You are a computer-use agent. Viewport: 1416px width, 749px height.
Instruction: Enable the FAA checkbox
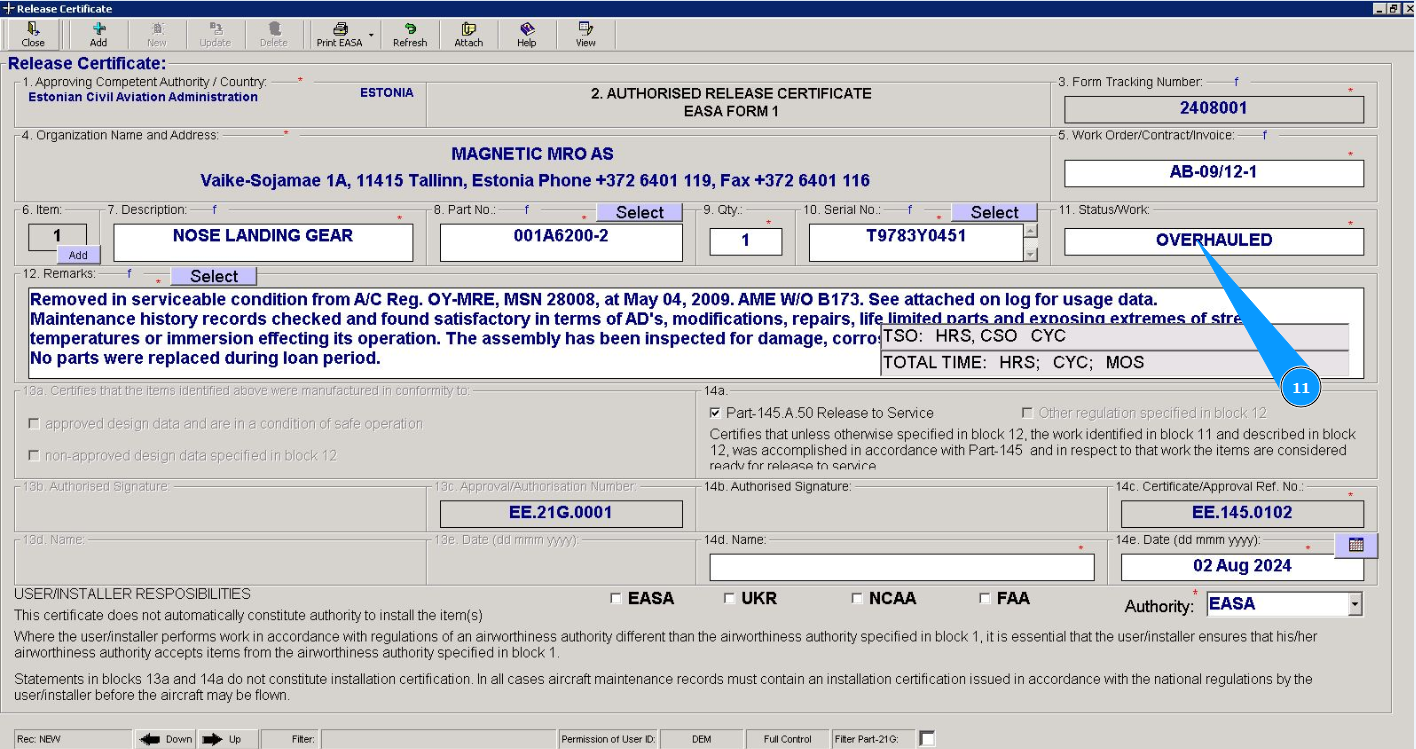[985, 599]
